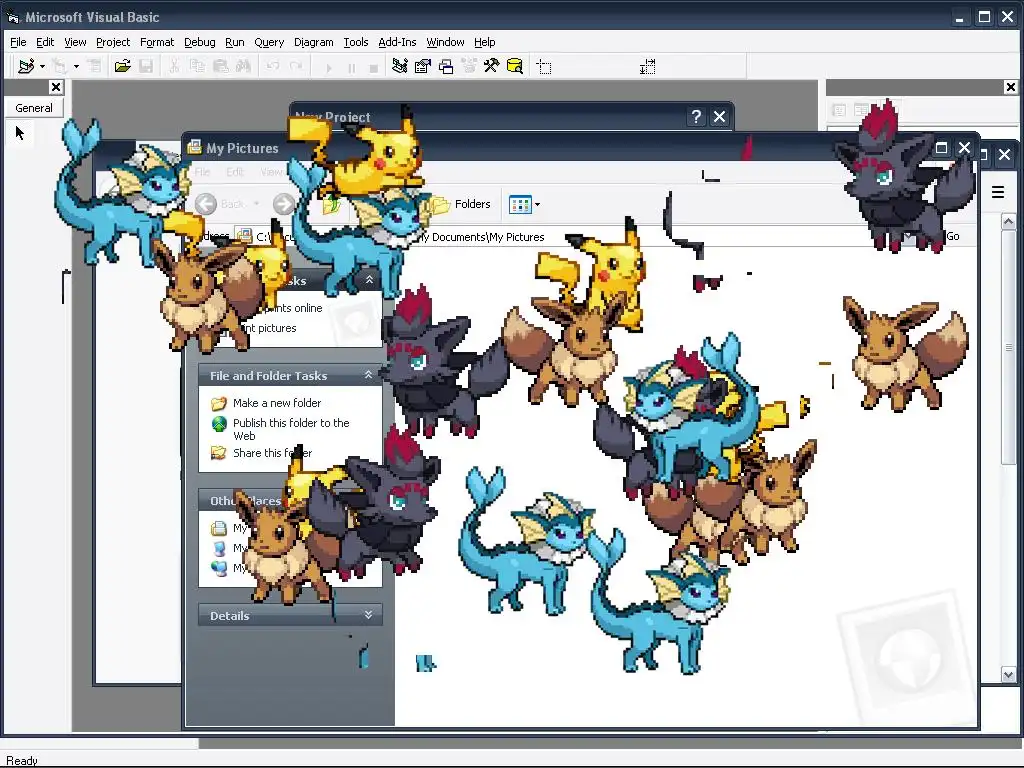
Task: Click the Save Project disk icon
Action: (x=146, y=66)
